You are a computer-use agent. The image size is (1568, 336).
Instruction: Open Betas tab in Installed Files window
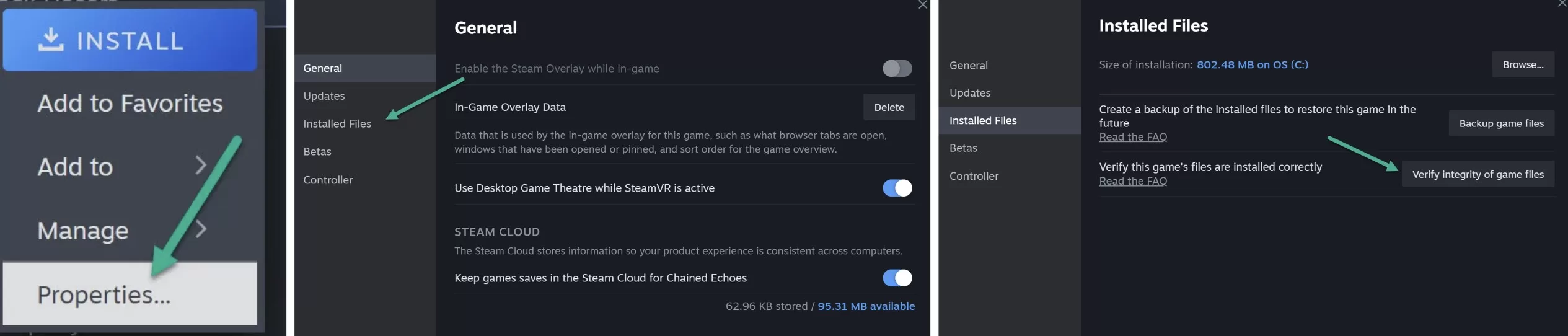pos(963,148)
